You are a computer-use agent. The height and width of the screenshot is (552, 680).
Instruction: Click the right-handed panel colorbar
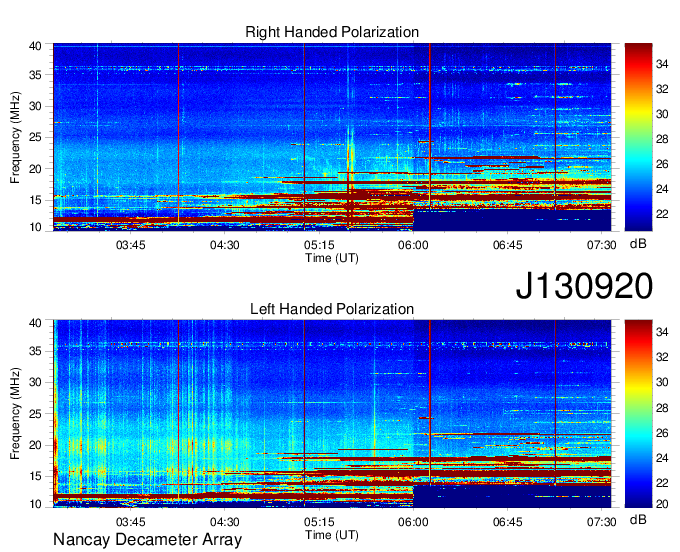[638, 137]
